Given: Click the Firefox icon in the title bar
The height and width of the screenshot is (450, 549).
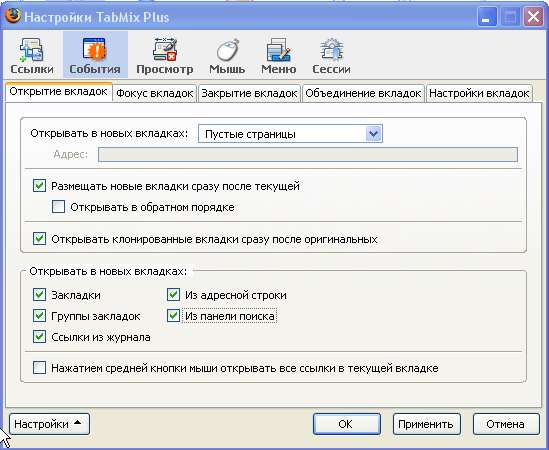Looking at the screenshot, I should click(13, 15).
